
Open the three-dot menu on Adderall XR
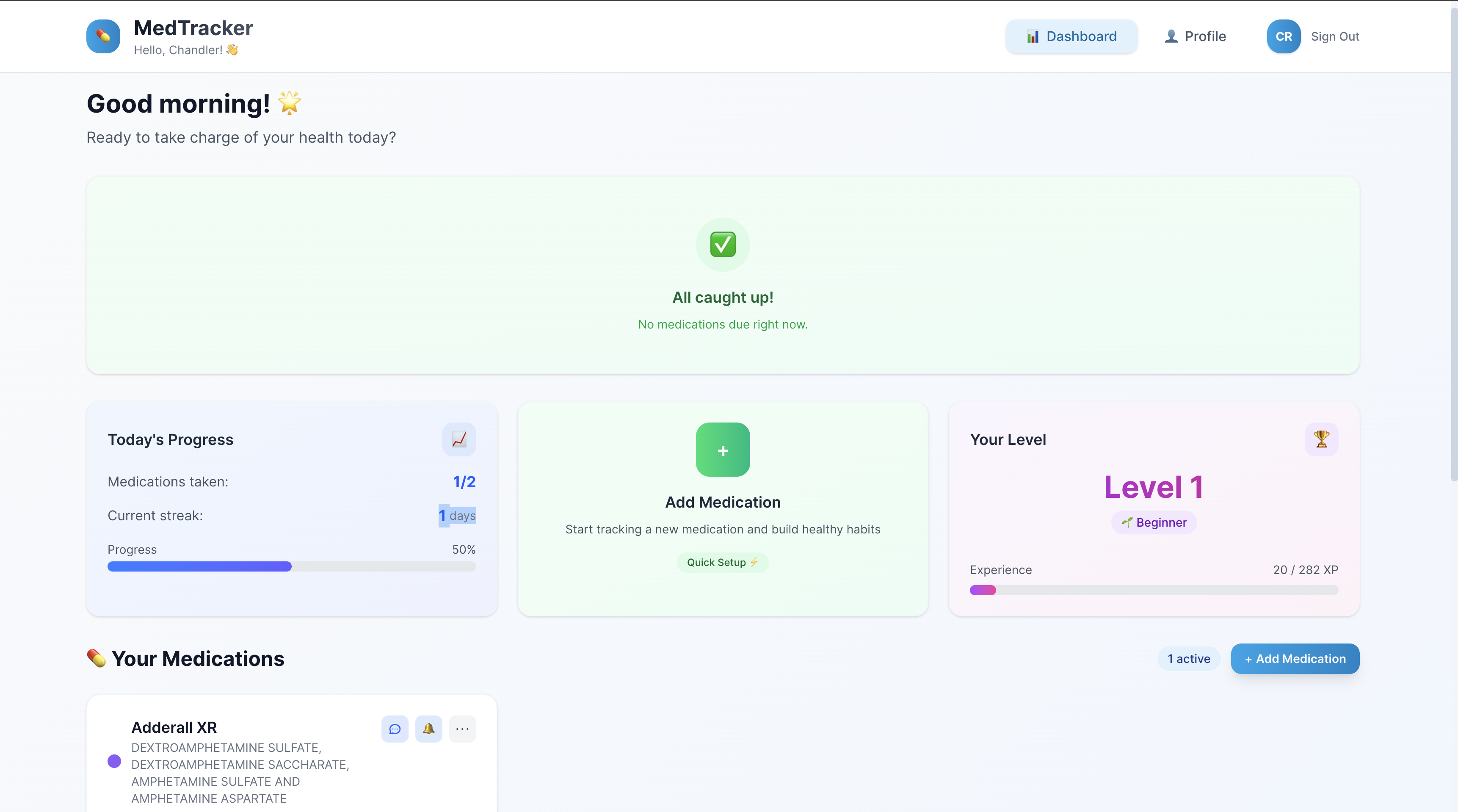point(462,729)
